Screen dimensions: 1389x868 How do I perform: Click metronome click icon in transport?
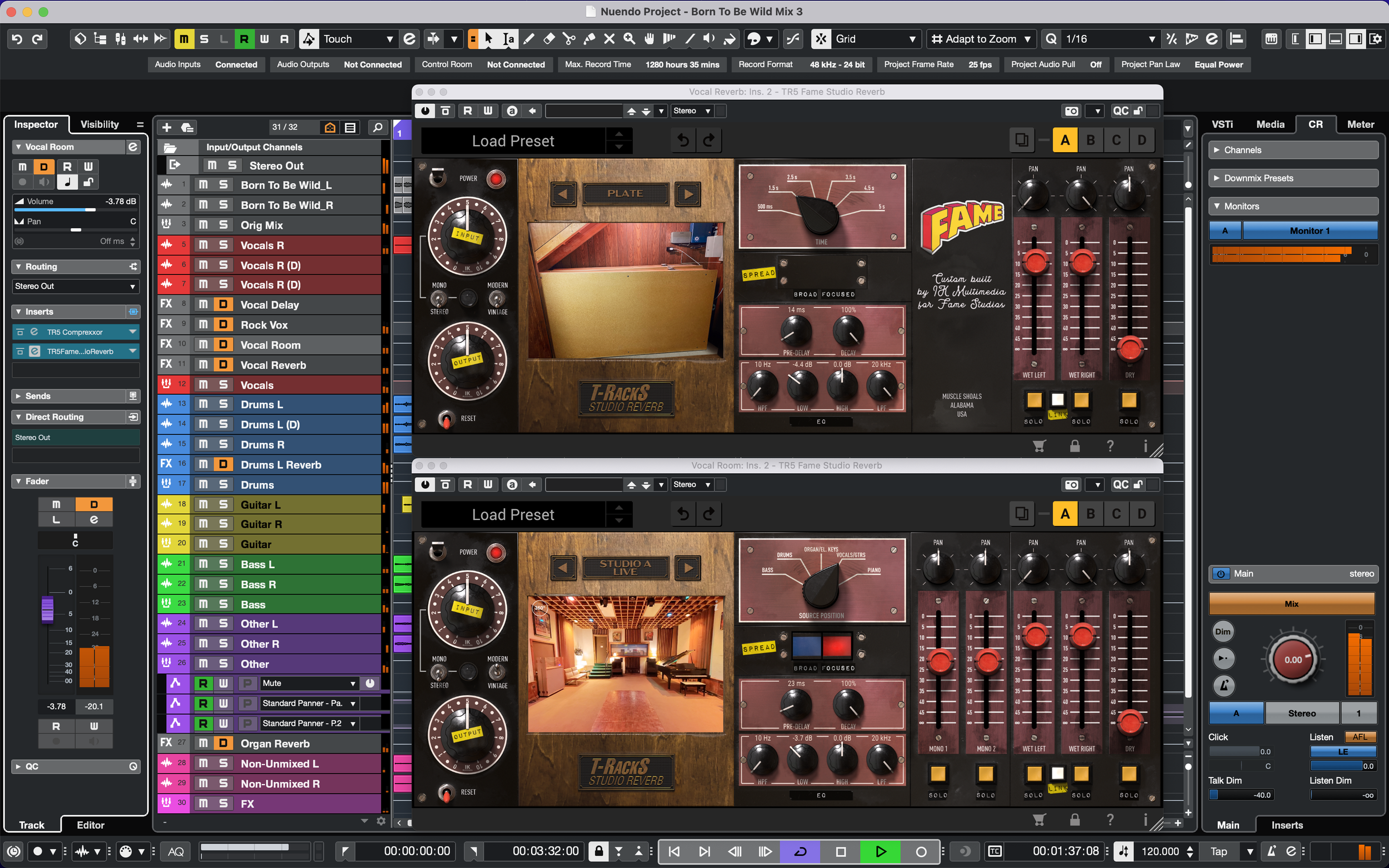point(1272,851)
